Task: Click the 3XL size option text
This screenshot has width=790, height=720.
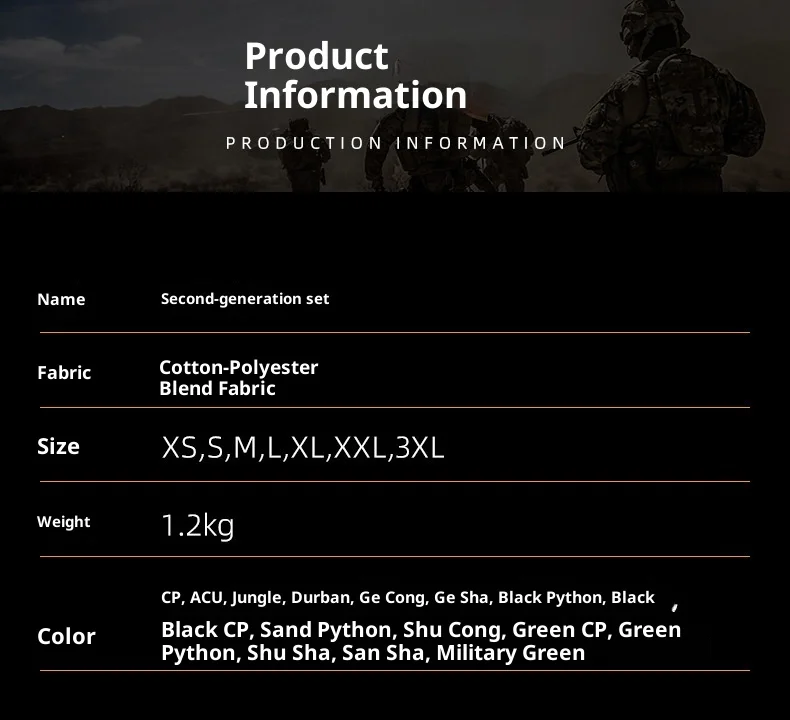Action: [x=419, y=448]
